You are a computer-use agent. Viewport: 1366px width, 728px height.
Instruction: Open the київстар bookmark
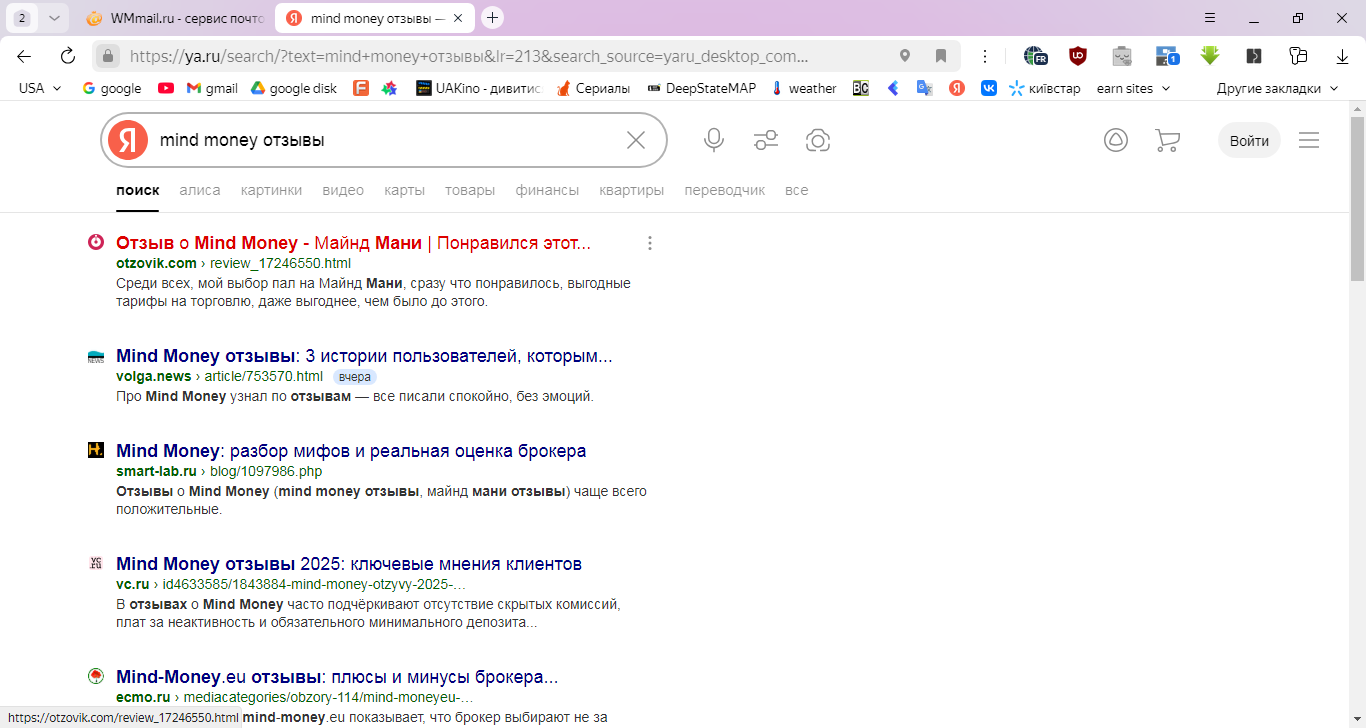pyautogui.click(x=1045, y=88)
